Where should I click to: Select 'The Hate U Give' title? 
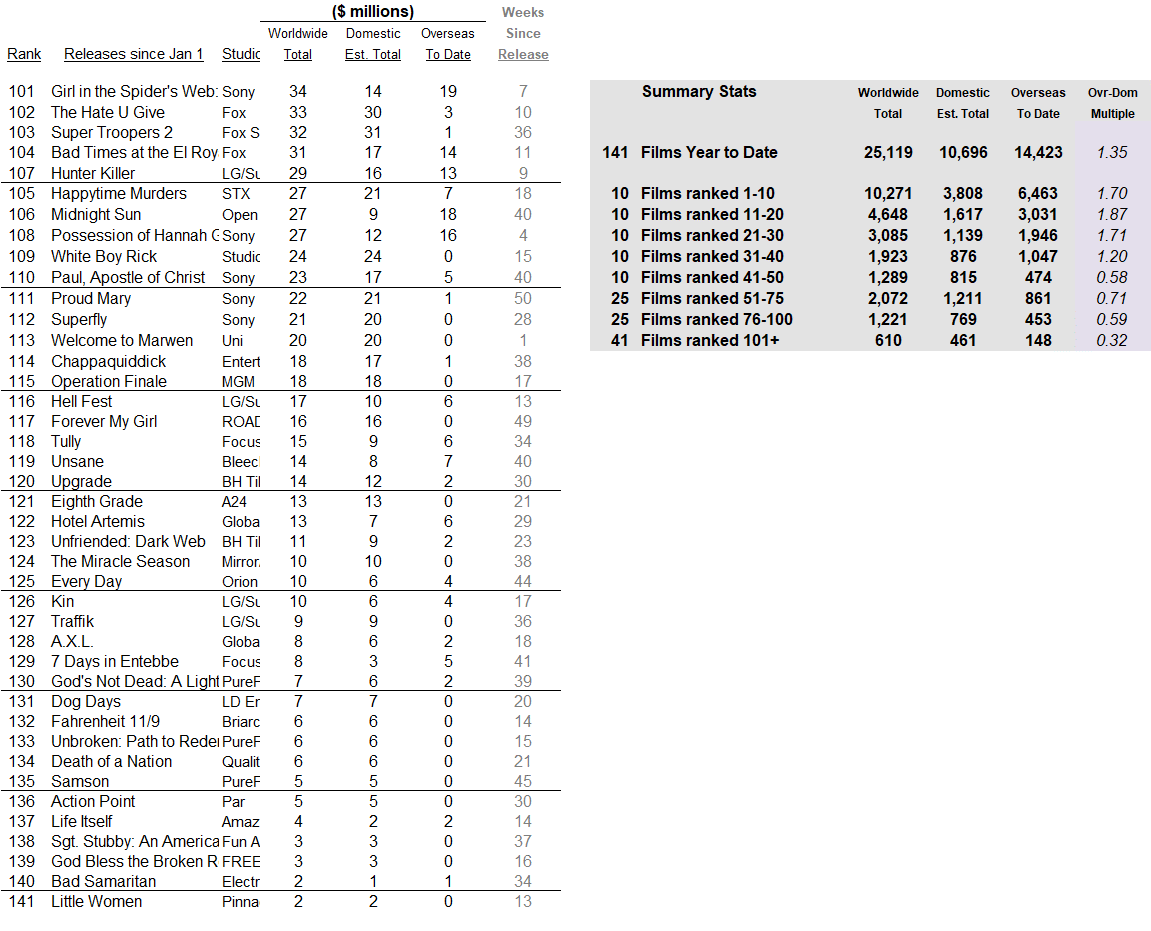pos(108,112)
